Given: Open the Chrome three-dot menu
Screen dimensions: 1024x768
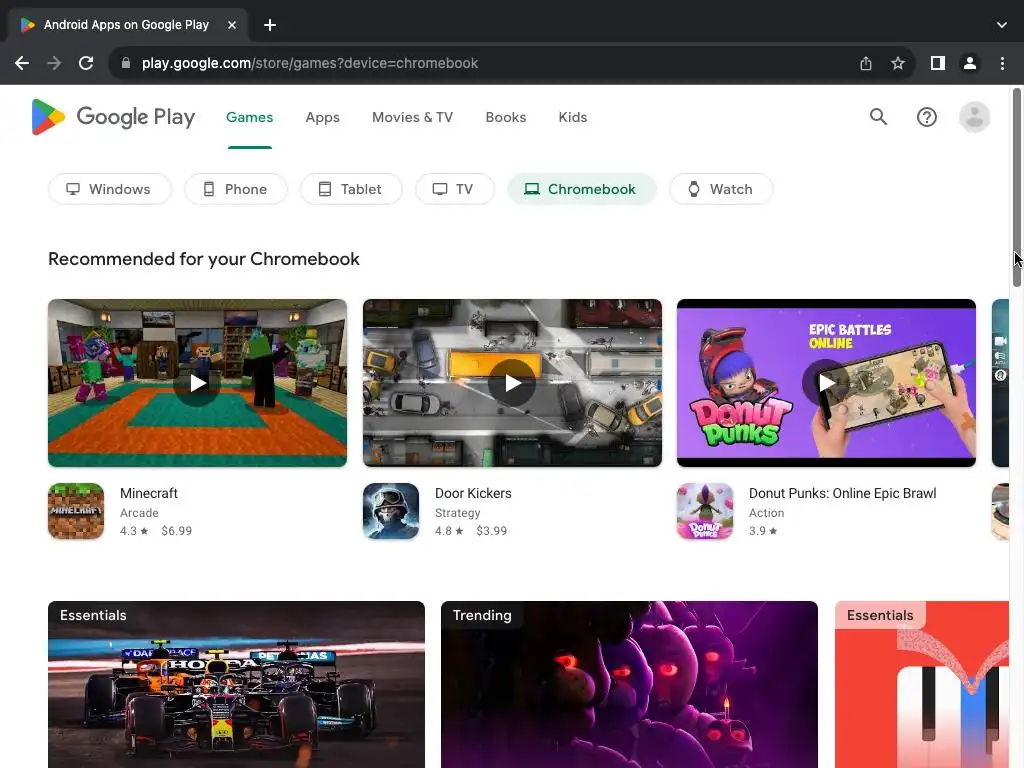Looking at the screenshot, I should pyautogui.click(x=1002, y=63).
